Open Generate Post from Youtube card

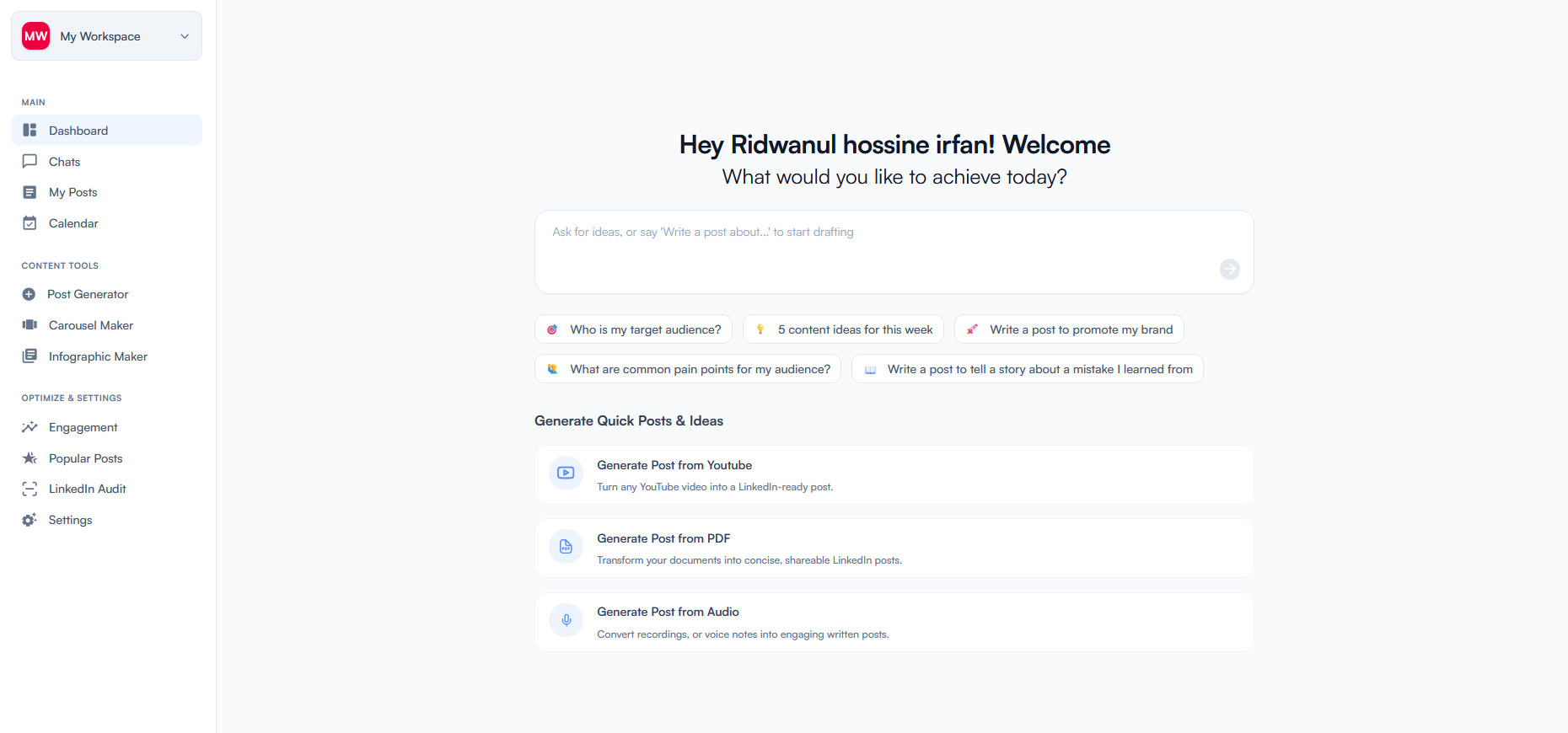(894, 475)
